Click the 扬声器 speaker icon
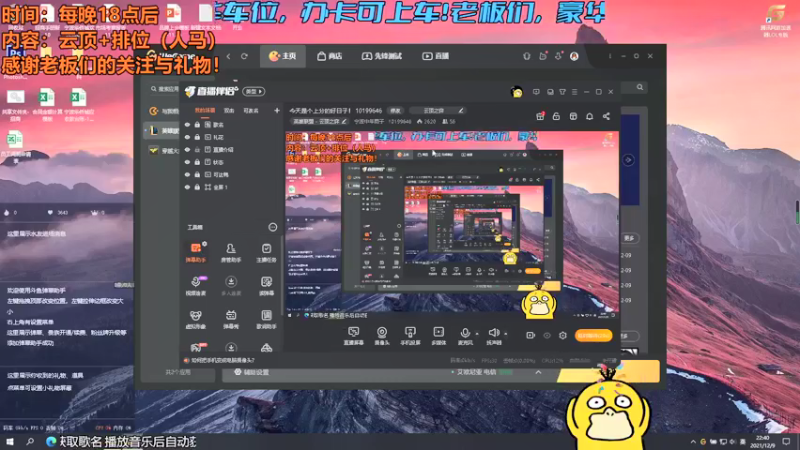 [x=493, y=333]
